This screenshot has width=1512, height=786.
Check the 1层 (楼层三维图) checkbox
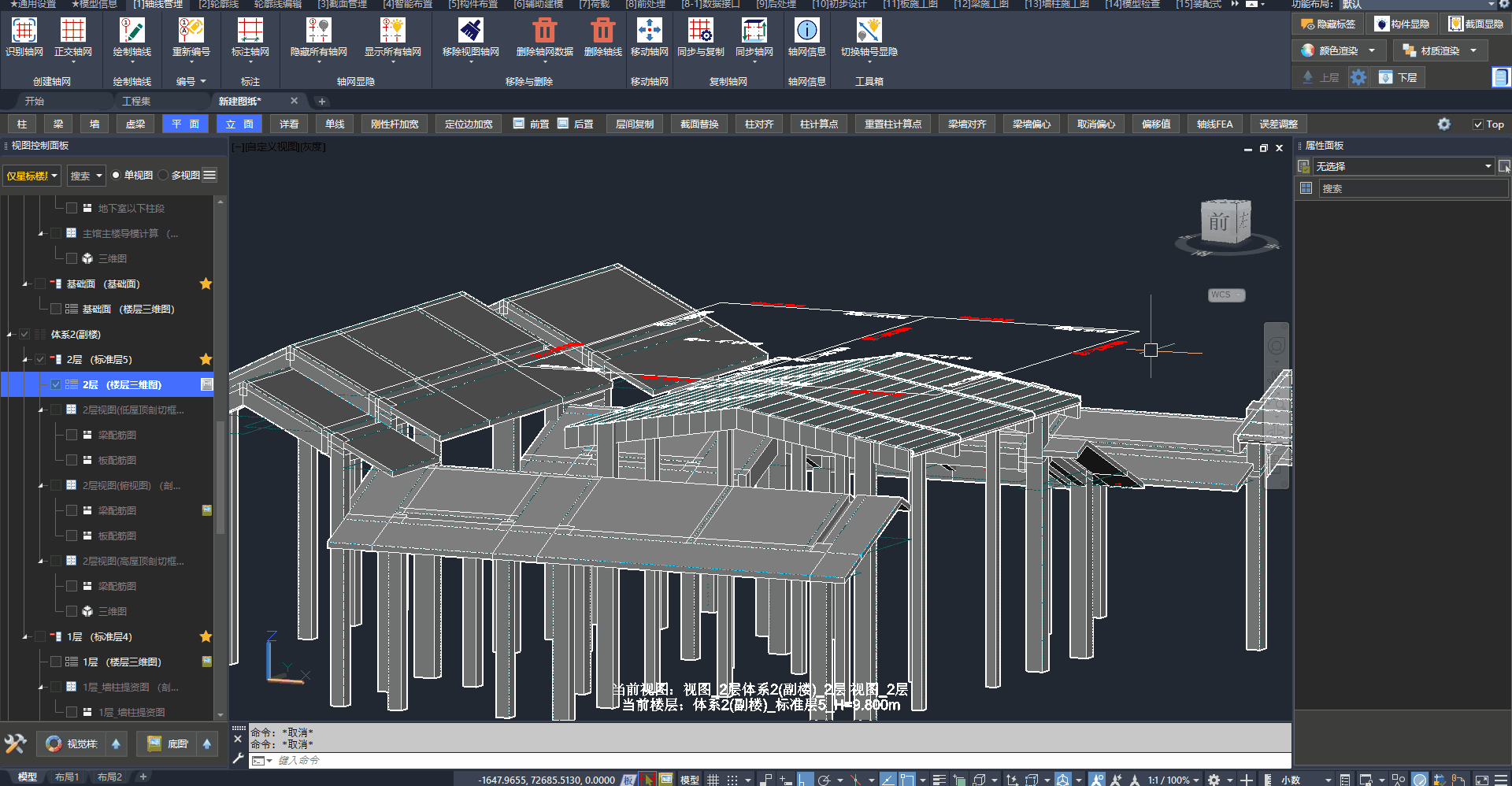point(56,662)
